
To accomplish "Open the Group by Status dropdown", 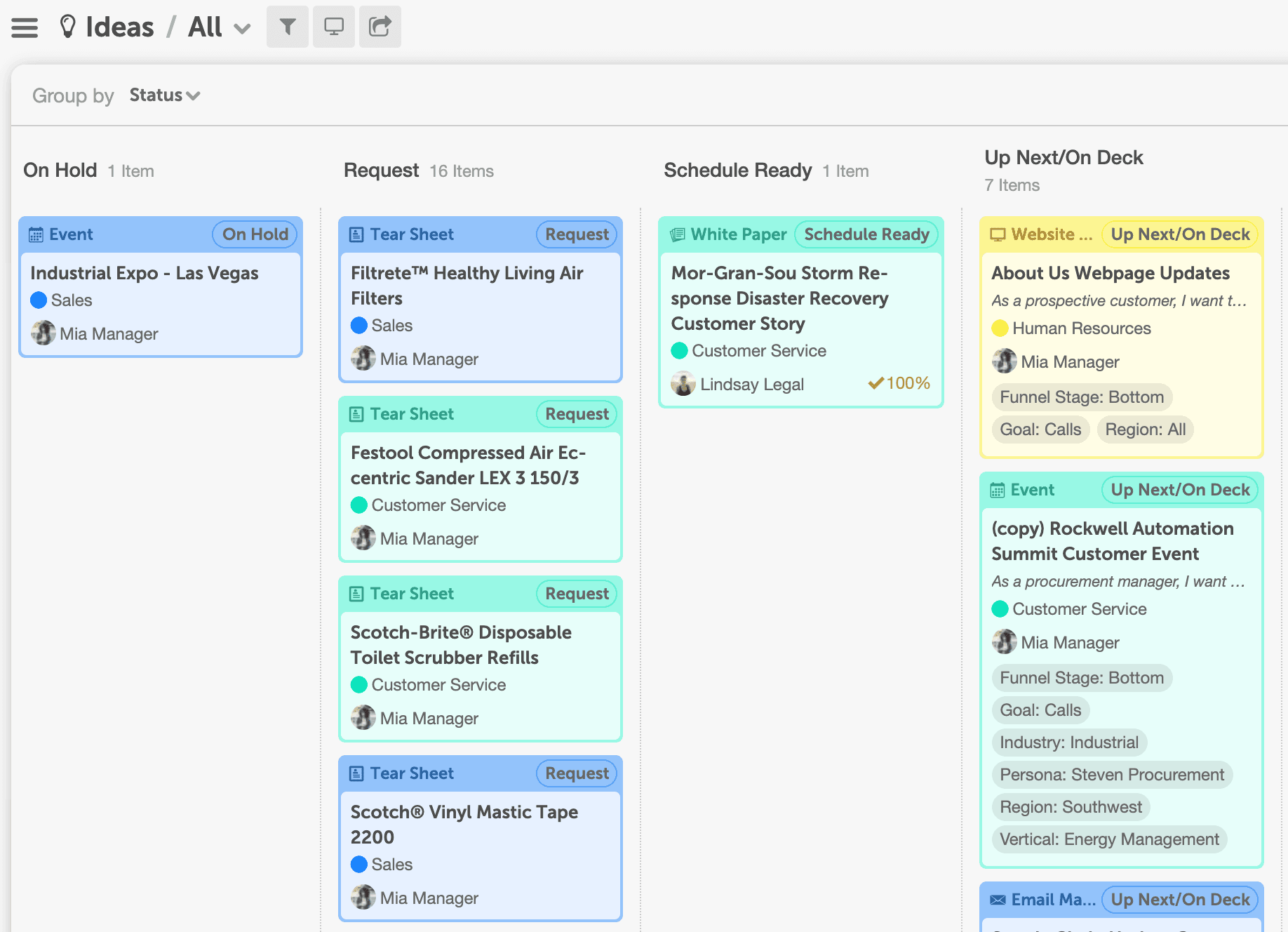I will [165, 95].
